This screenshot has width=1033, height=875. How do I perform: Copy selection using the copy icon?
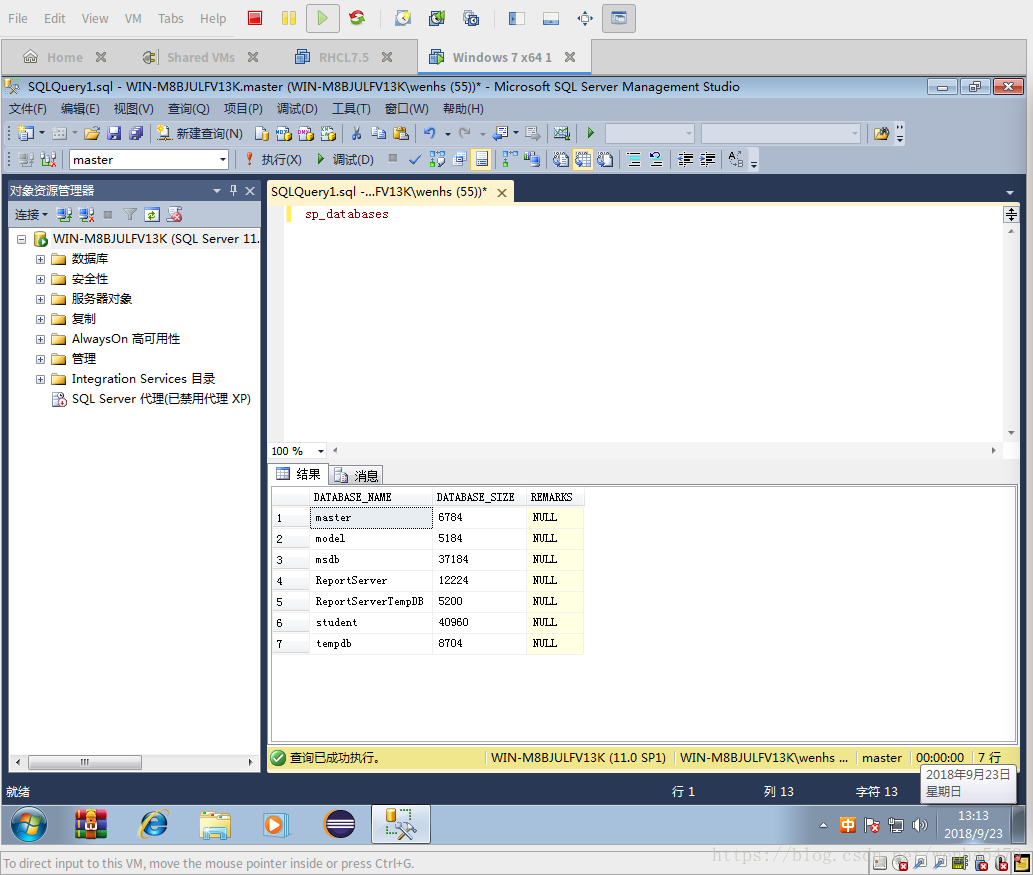pos(378,134)
